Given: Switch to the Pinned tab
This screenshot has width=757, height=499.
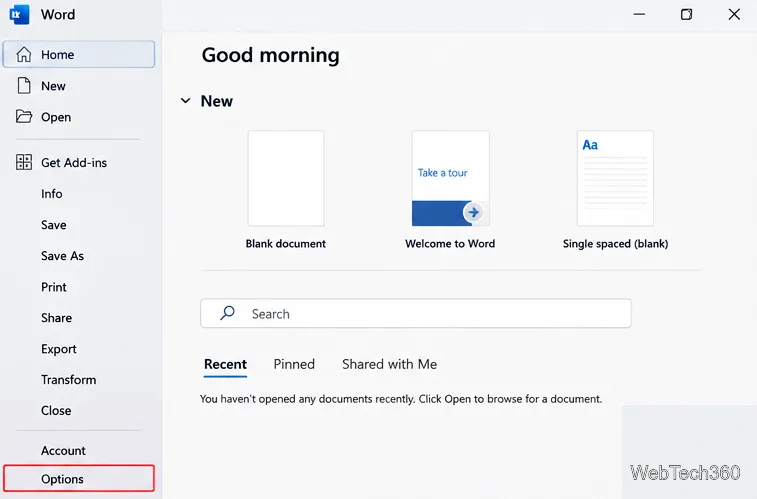Looking at the screenshot, I should click(294, 364).
